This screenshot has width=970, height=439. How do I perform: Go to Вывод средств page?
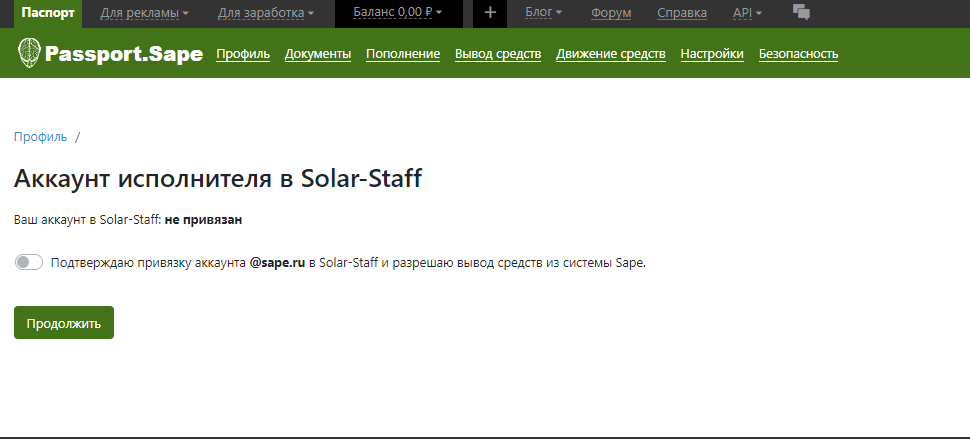point(498,54)
